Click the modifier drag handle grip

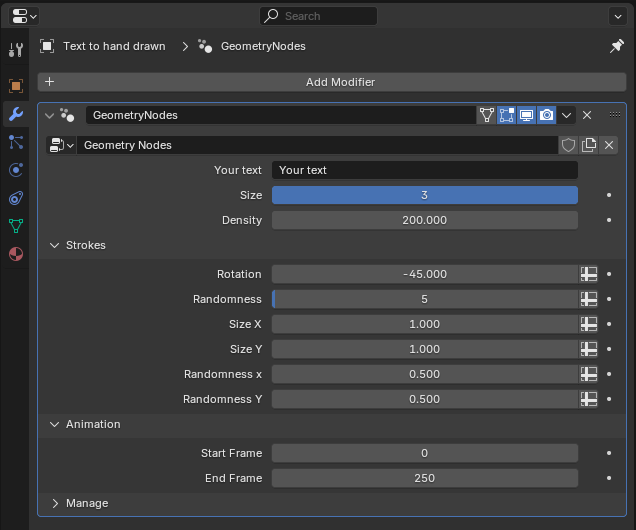coord(615,115)
